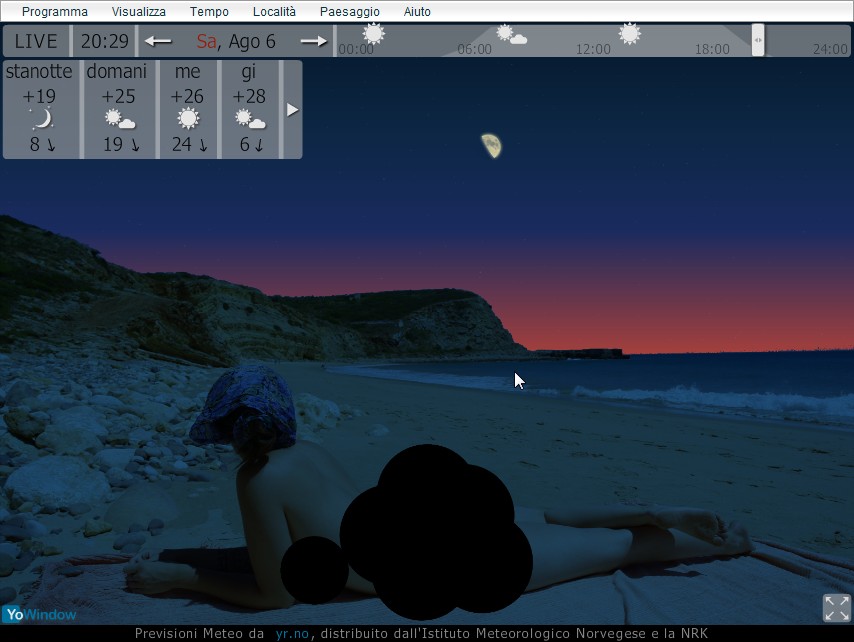Open the Località menu
Screen dimensions: 854x642
274,11
